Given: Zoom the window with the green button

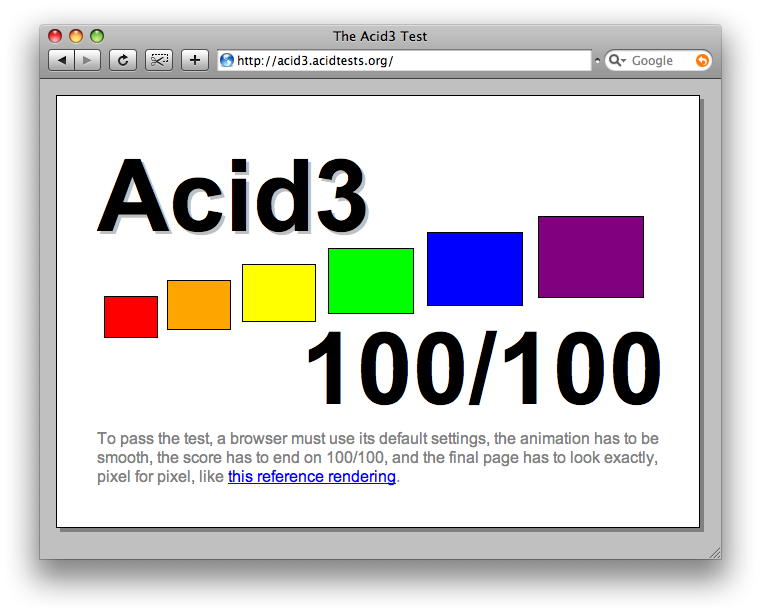Looking at the screenshot, I should pos(97,36).
